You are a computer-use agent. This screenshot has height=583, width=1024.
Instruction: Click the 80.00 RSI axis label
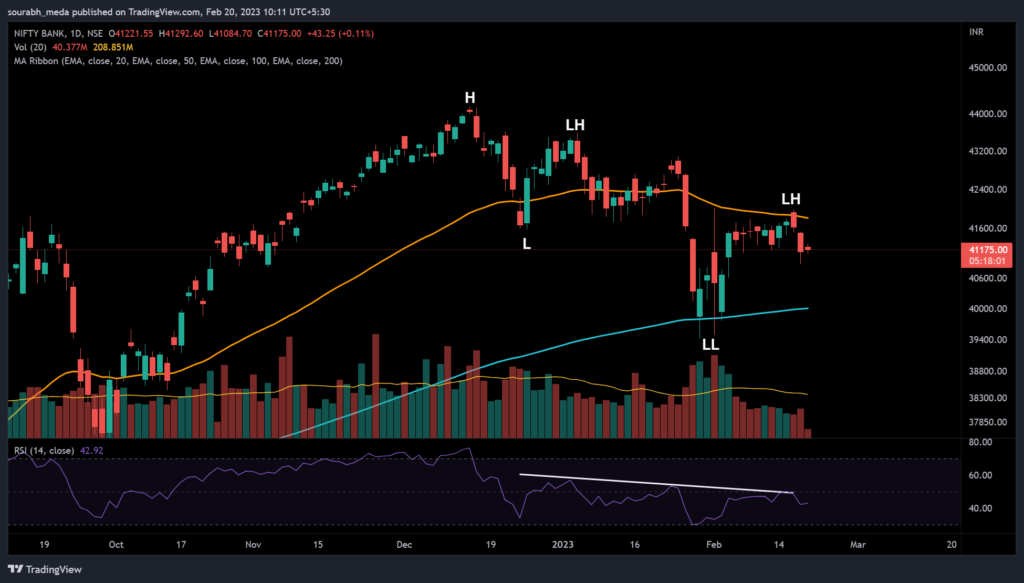(982, 443)
